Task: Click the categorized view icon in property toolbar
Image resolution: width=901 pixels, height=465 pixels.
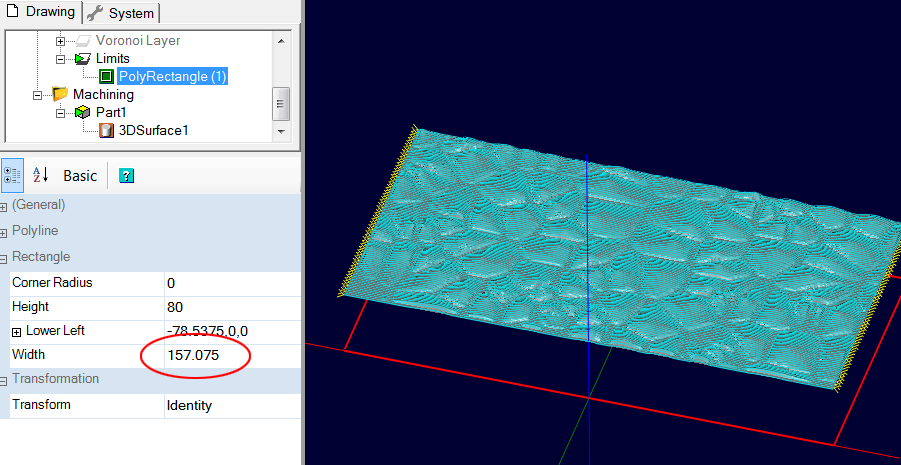Action: pos(13,175)
